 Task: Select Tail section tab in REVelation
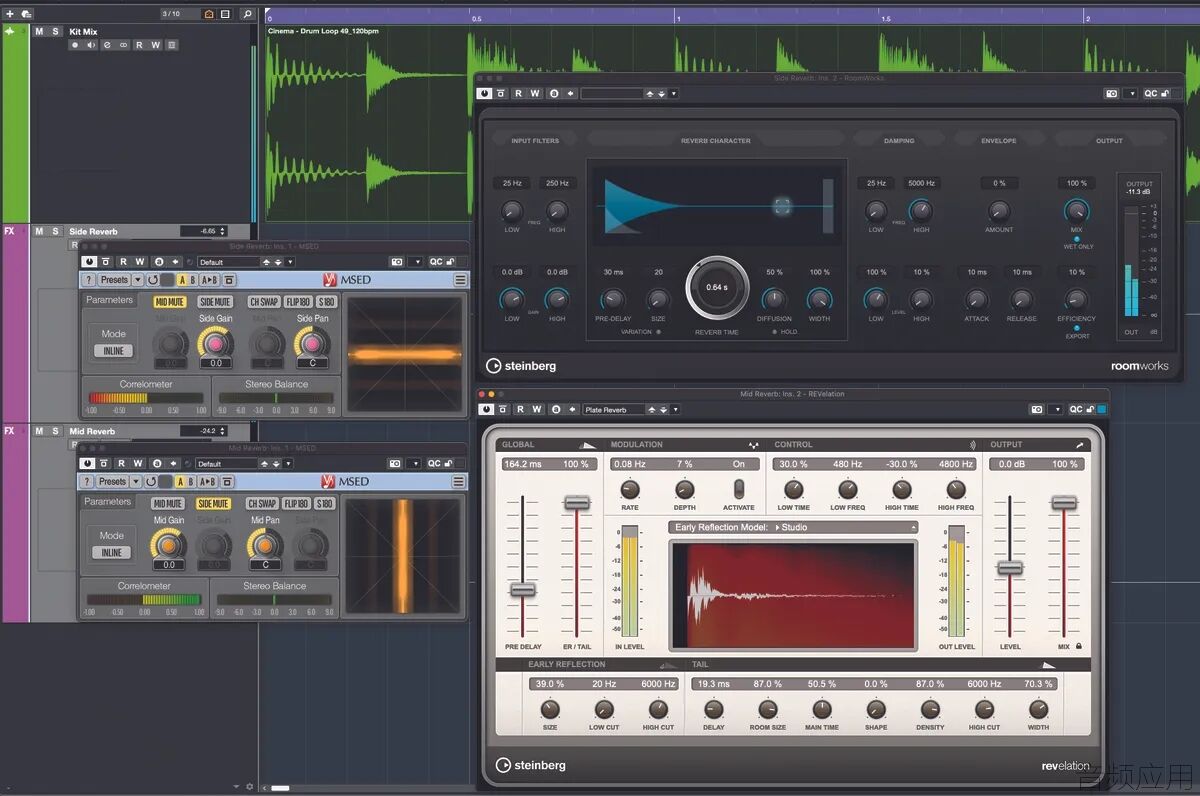700,664
